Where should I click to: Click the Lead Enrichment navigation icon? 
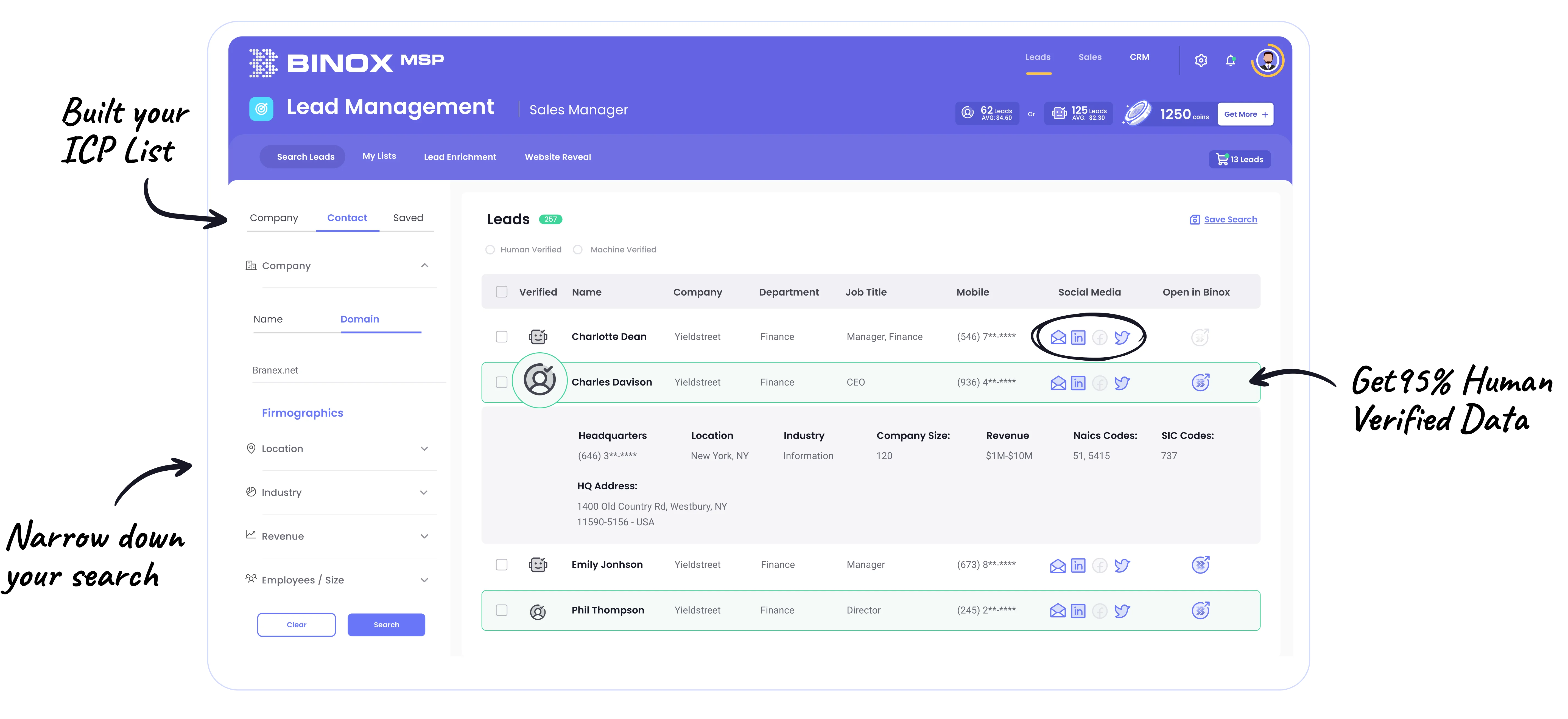(x=459, y=157)
